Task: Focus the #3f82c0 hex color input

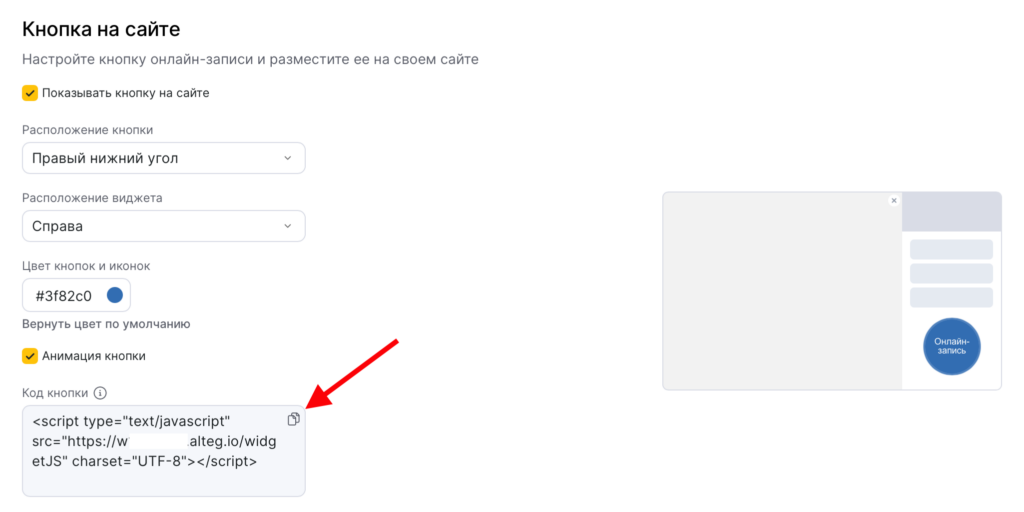Action: point(64,295)
